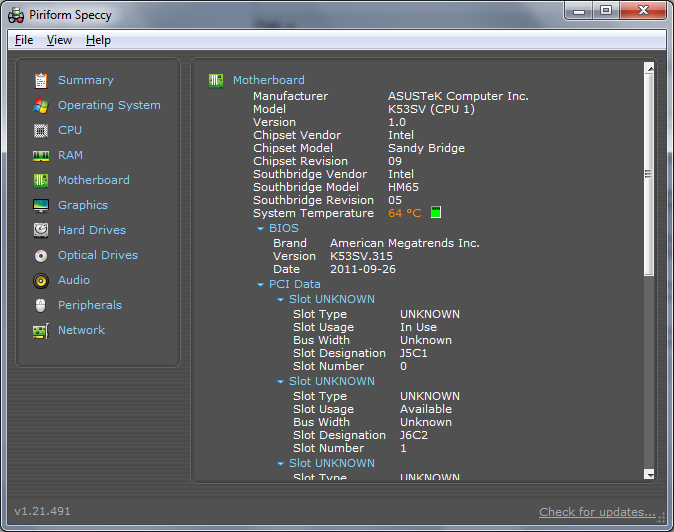Image resolution: width=674 pixels, height=532 pixels.
Task: Click the Operating System Windows flag icon
Action: pyautogui.click(x=41, y=105)
